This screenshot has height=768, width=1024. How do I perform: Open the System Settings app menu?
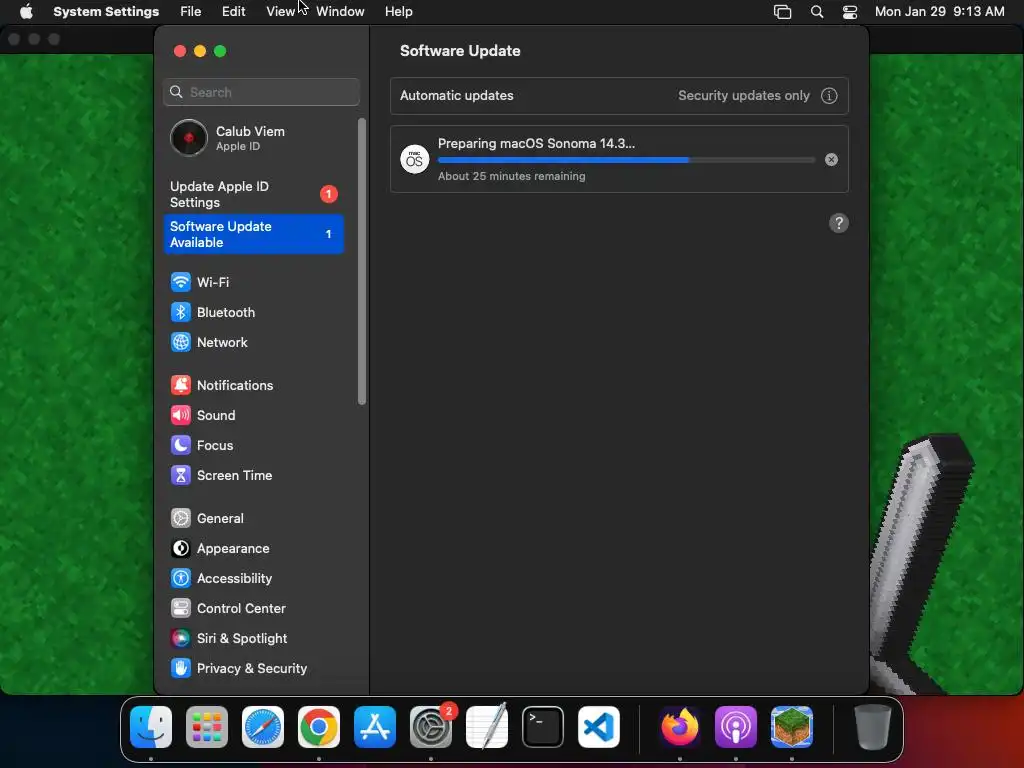pyautogui.click(x=106, y=12)
